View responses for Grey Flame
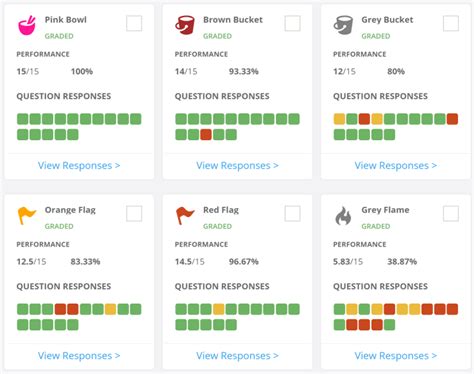Screen dimensions: 474x374 click(396, 356)
